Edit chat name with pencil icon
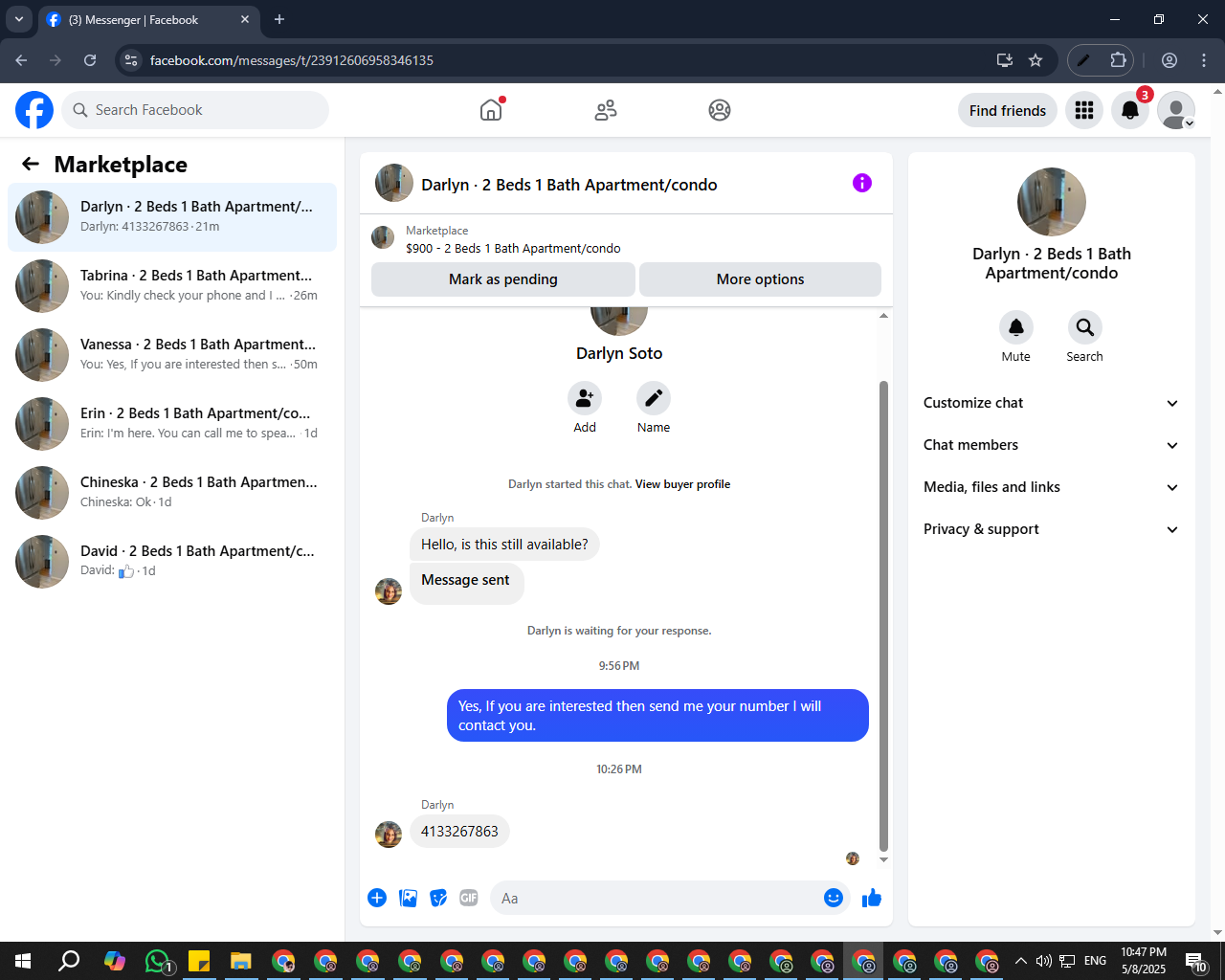Screen dimensions: 1225x980 click(654, 398)
